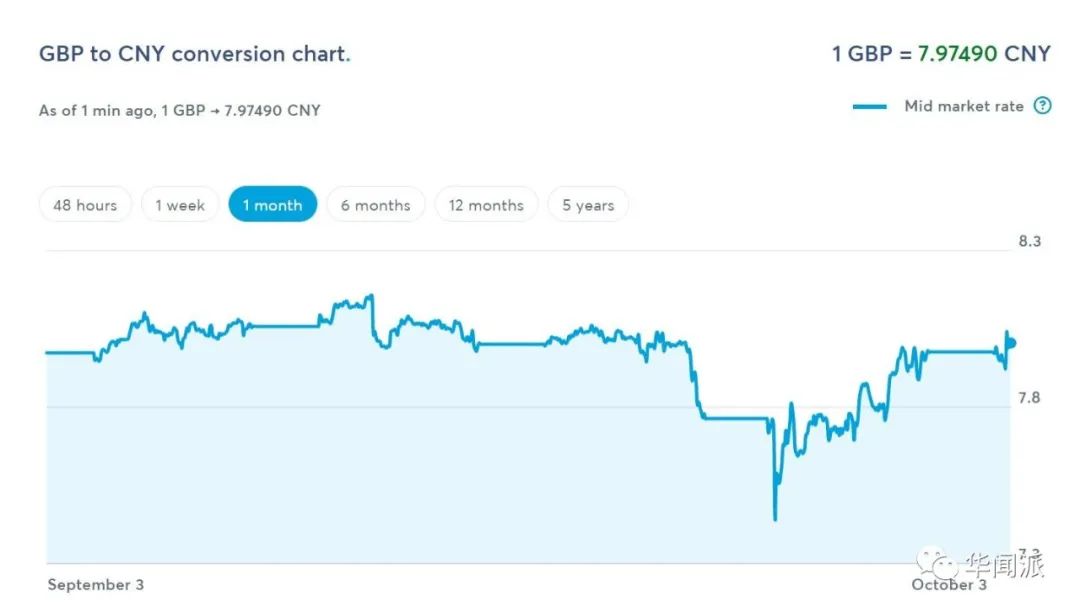The height and width of the screenshot is (613, 1080).
Task: Click the help icon beside Mid market rate
Action: (x=1042, y=106)
